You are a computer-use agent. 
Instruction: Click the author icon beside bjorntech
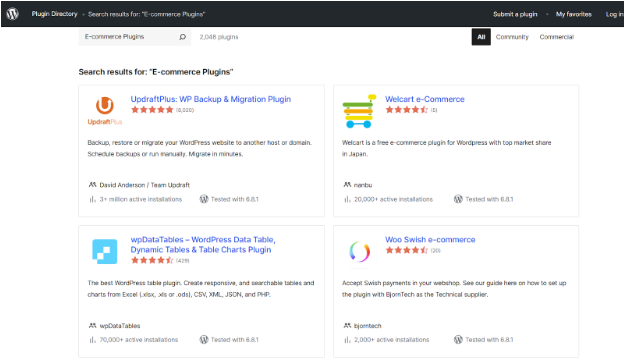pos(347,326)
